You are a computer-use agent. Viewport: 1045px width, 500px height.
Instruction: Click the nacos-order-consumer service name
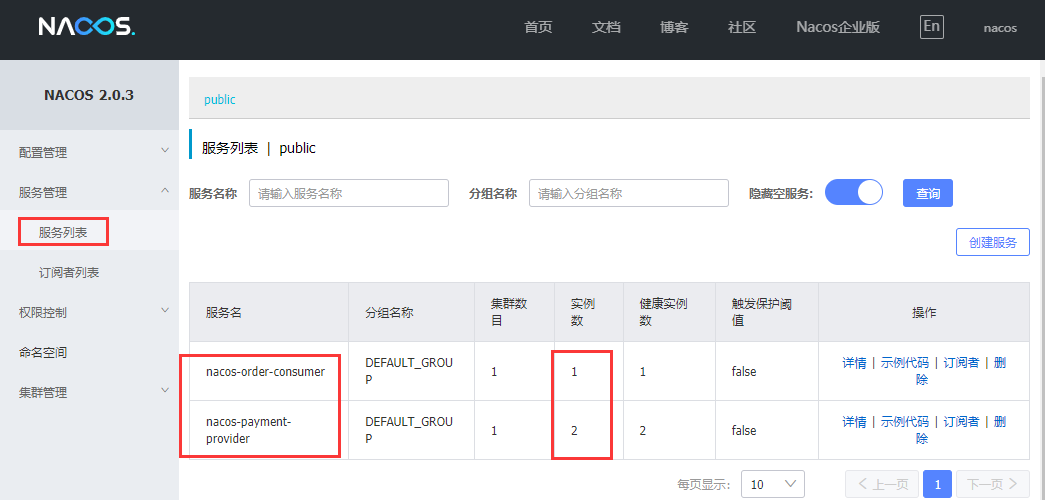(265, 372)
